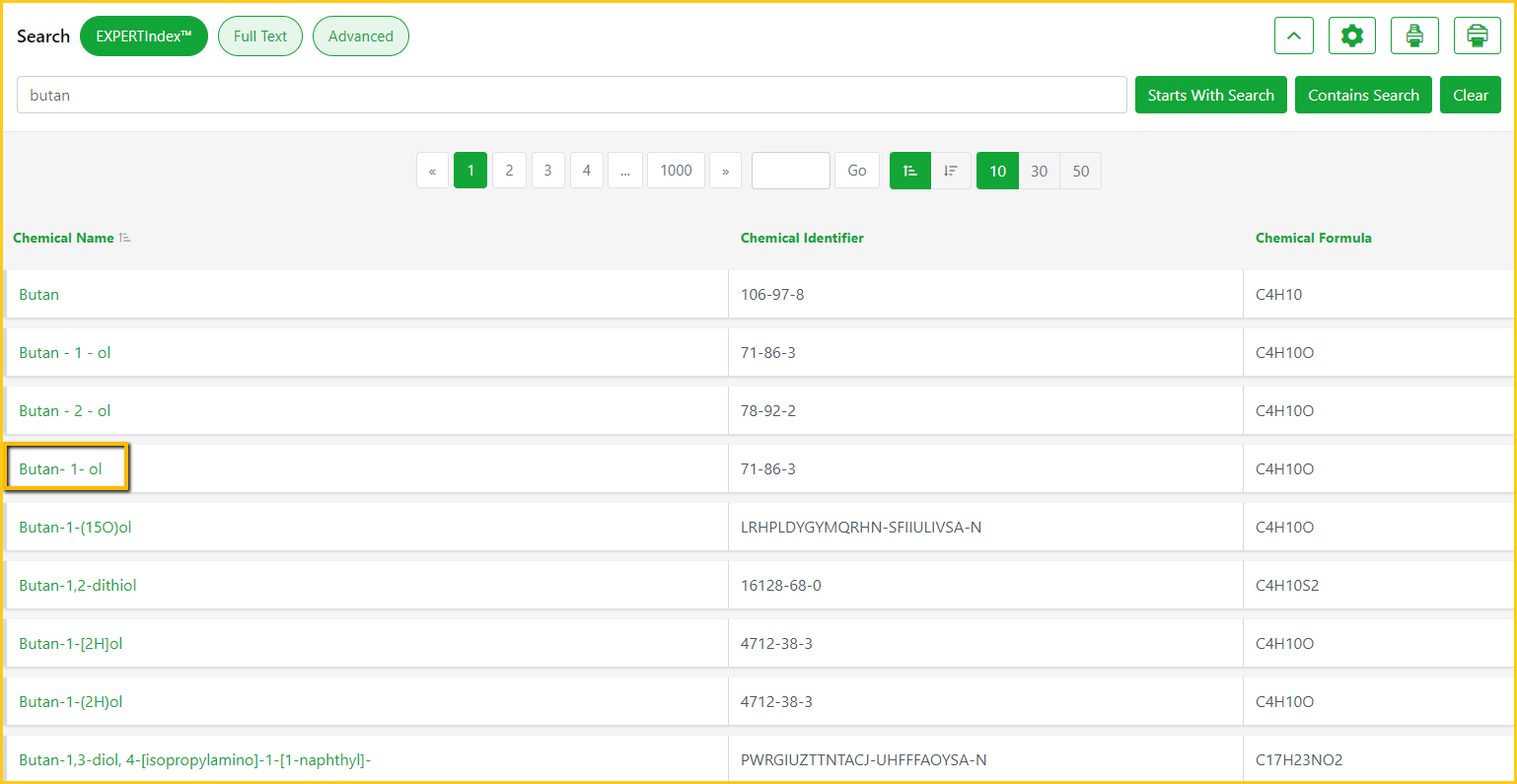The height and width of the screenshot is (784, 1517).
Task: Switch to the Advanced search tab
Action: tap(360, 36)
